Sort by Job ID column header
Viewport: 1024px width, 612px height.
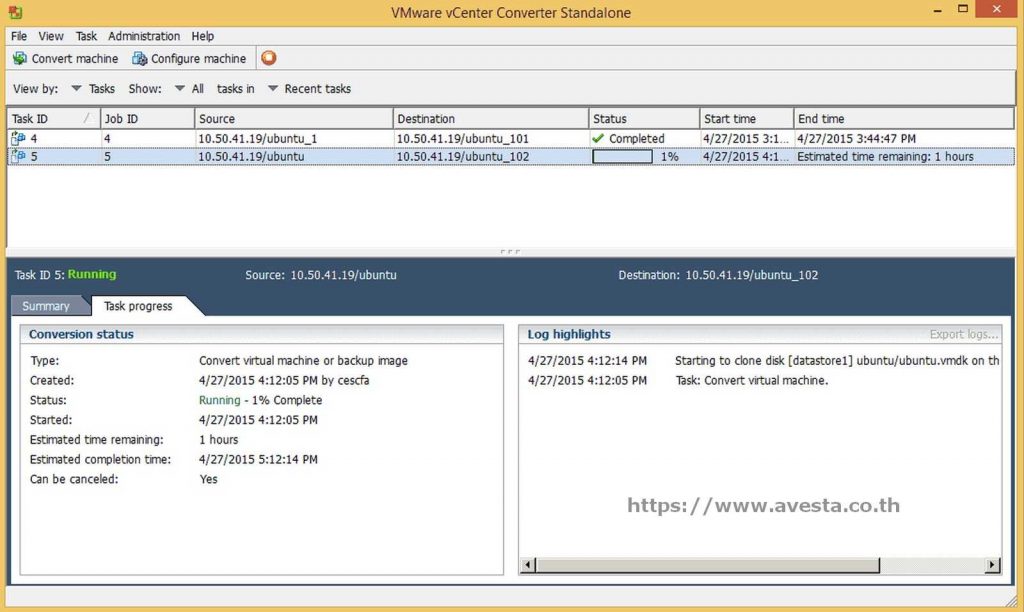tap(148, 118)
